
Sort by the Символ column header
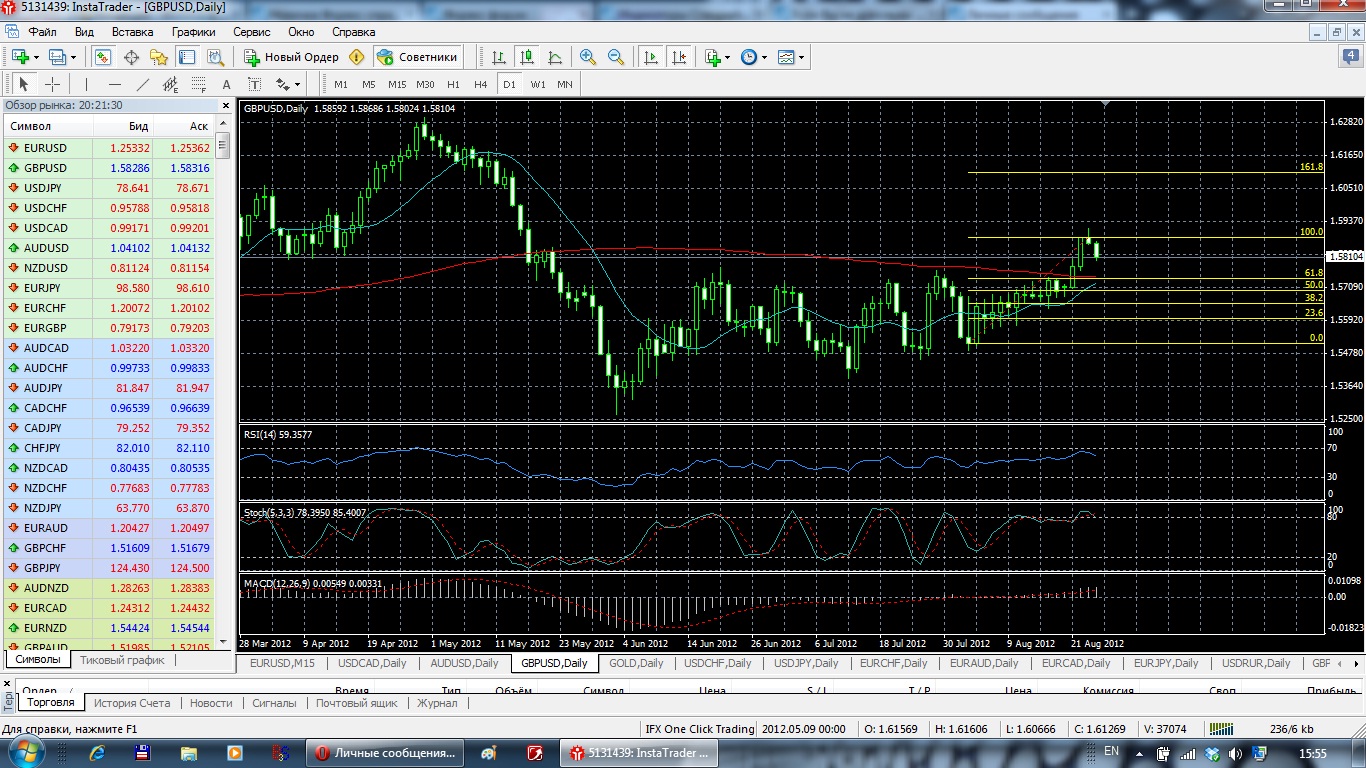coord(48,126)
